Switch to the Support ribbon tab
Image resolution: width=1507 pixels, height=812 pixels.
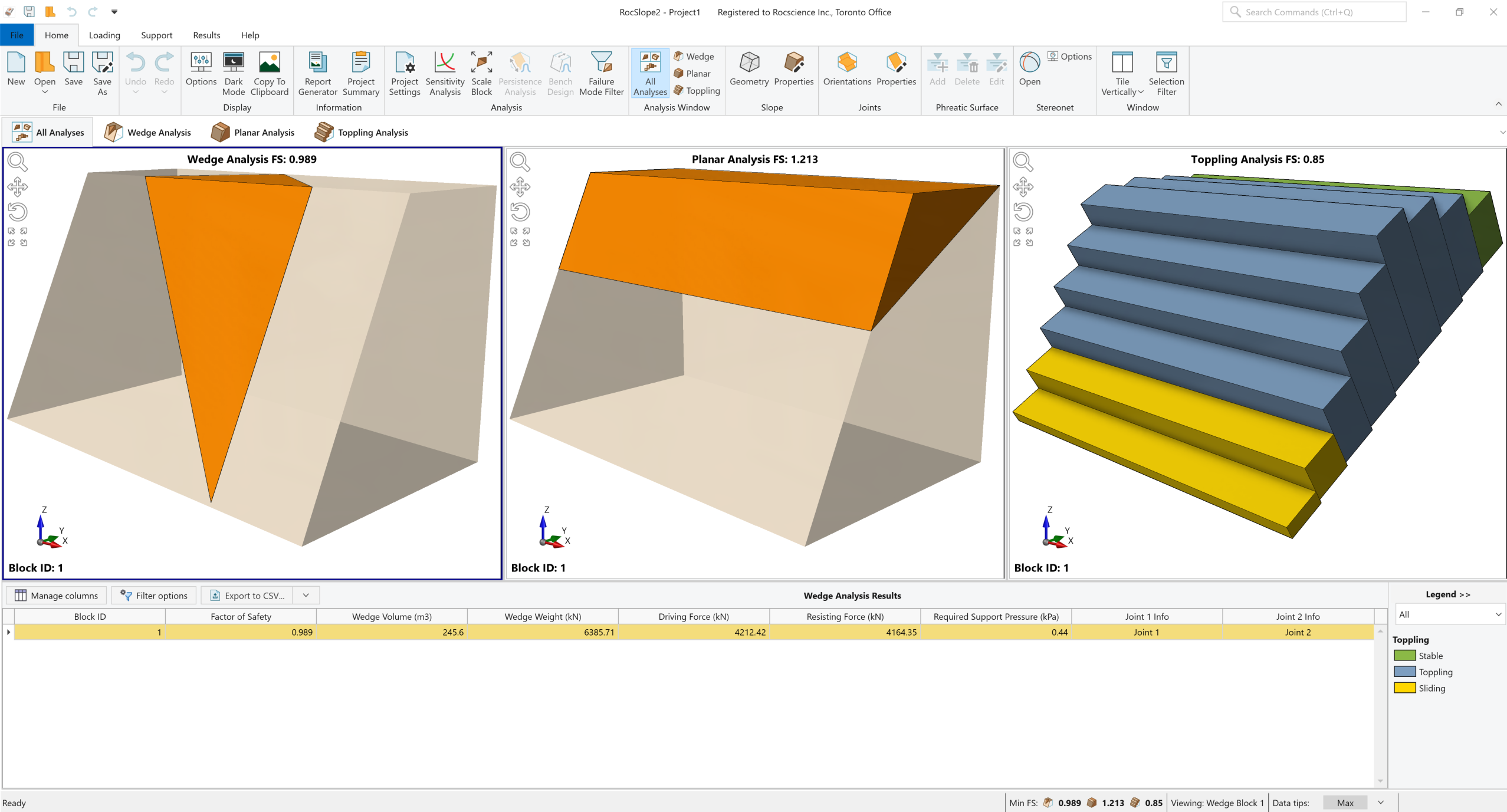coord(156,35)
